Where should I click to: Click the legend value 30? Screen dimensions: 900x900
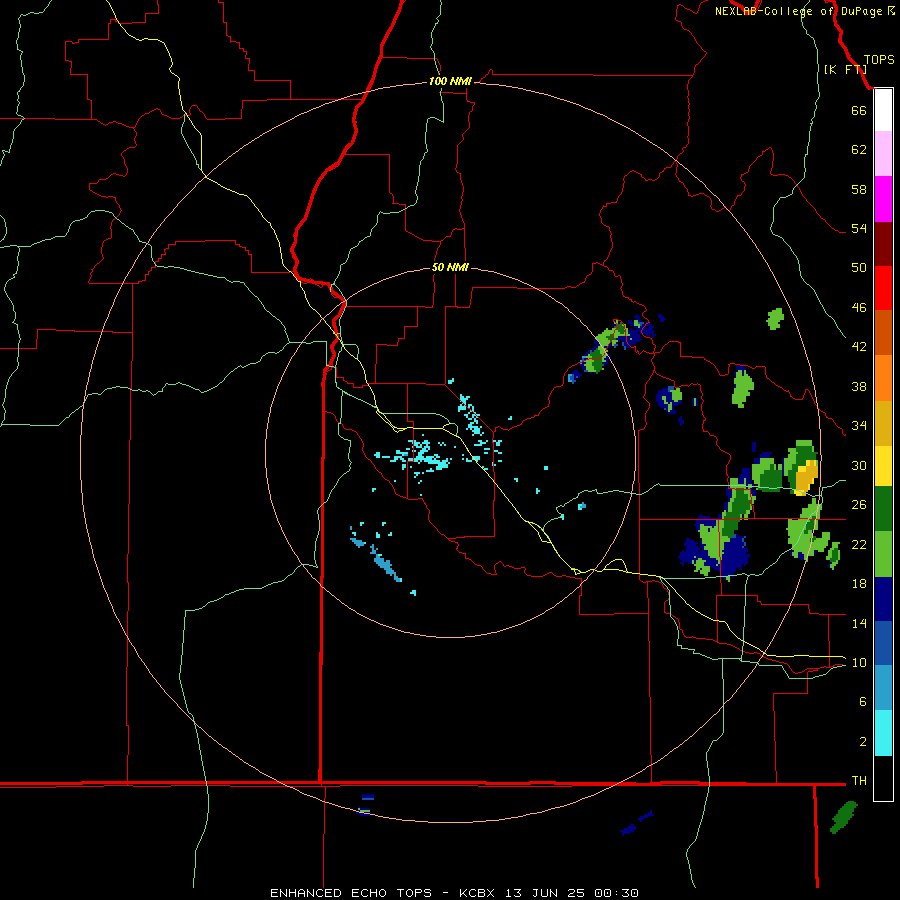(x=859, y=465)
